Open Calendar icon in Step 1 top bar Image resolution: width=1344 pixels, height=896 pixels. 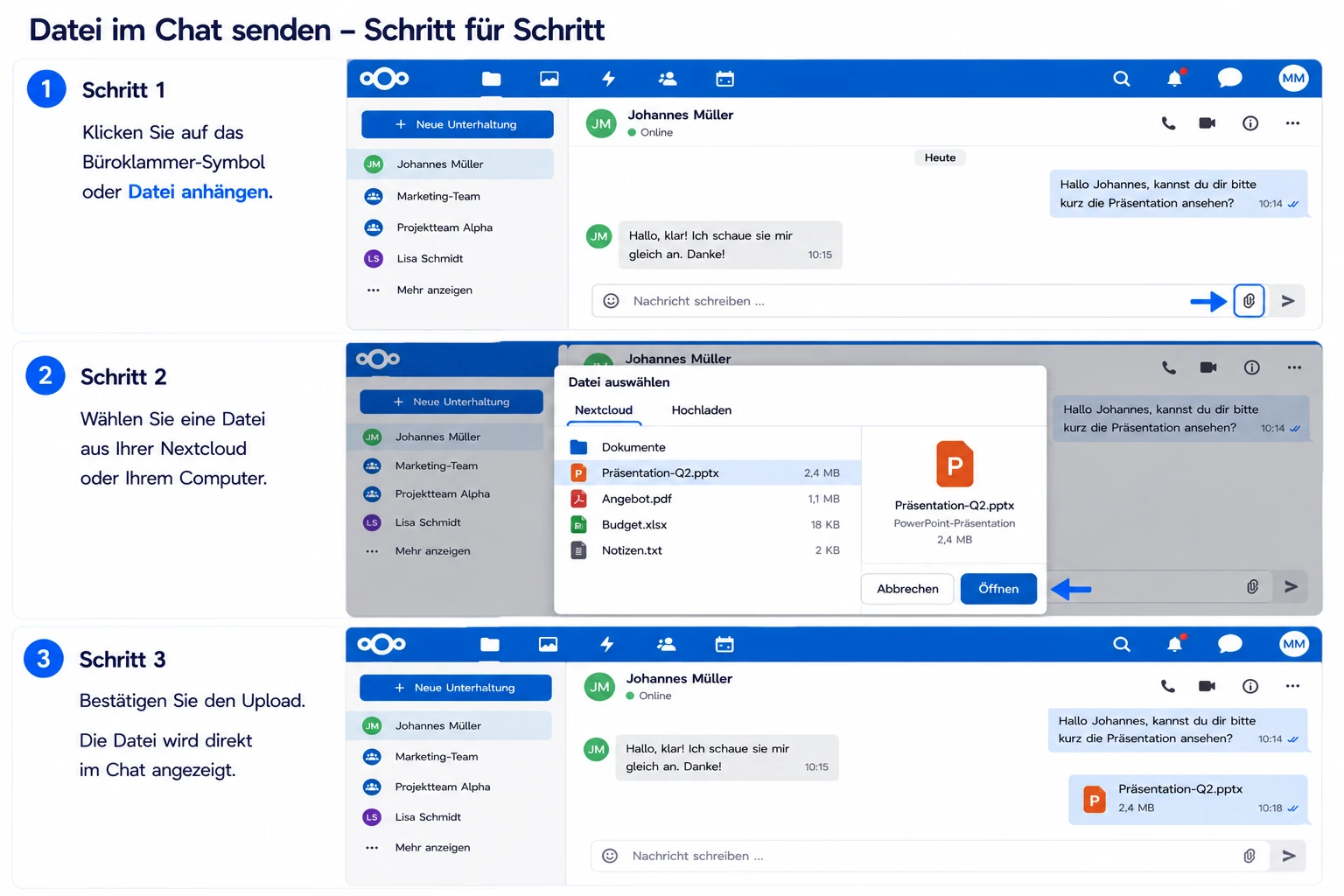(724, 79)
